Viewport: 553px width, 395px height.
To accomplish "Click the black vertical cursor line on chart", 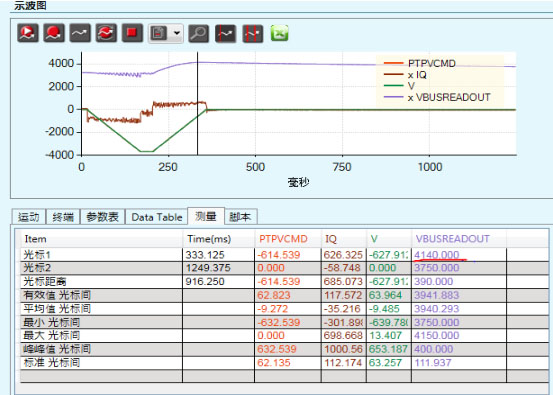I will (x=198, y=104).
